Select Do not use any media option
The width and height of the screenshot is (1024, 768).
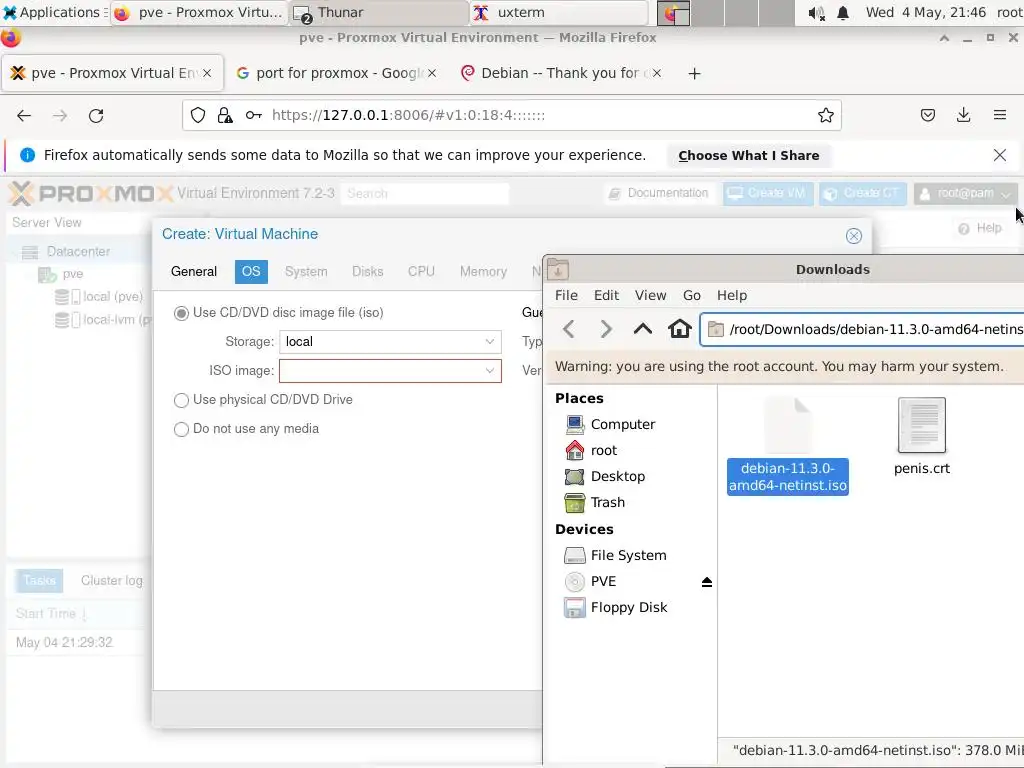pyautogui.click(x=181, y=429)
